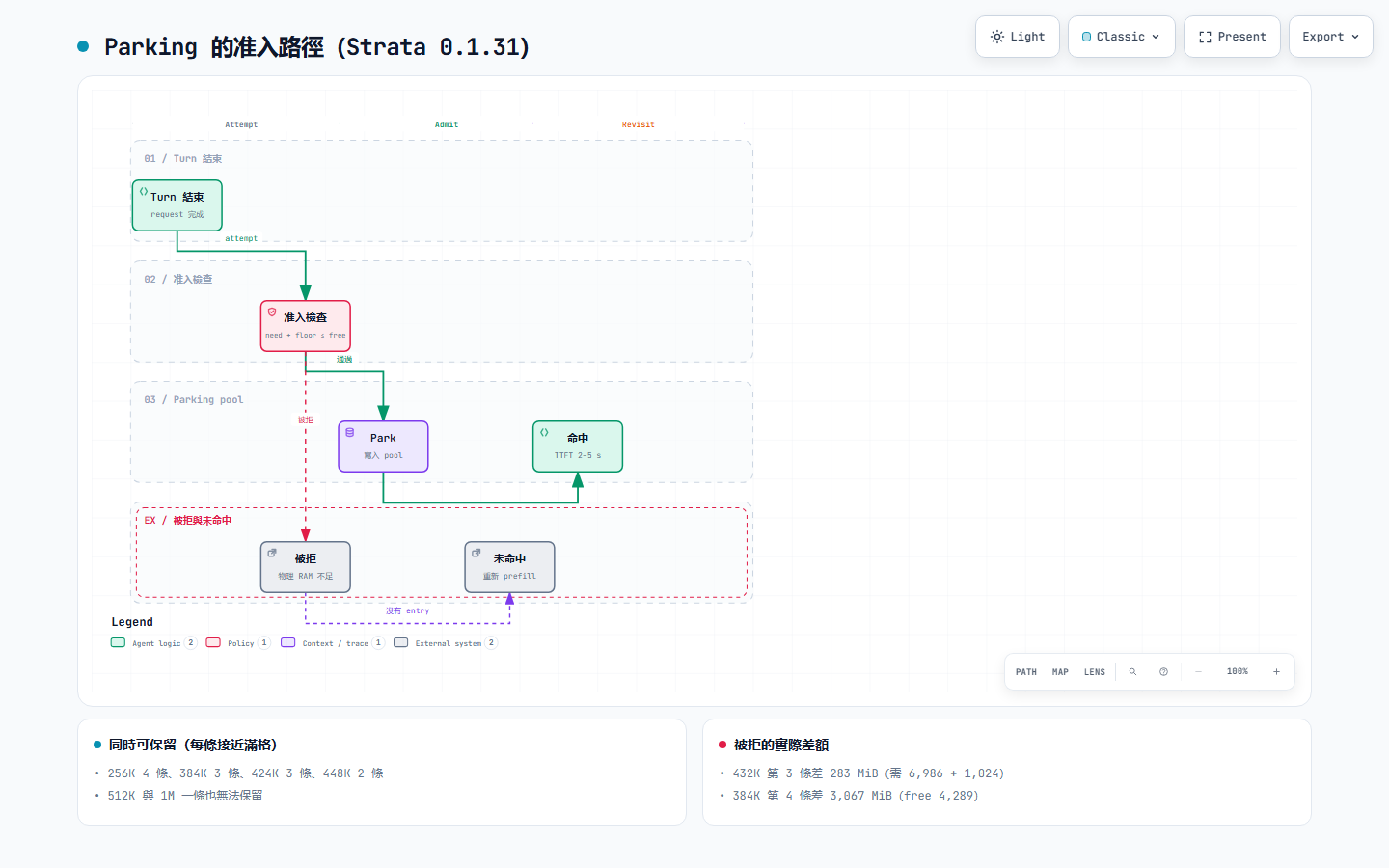Click the database icon on Park node
Viewport: 1389px width, 868px height.
(x=350, y=433)
